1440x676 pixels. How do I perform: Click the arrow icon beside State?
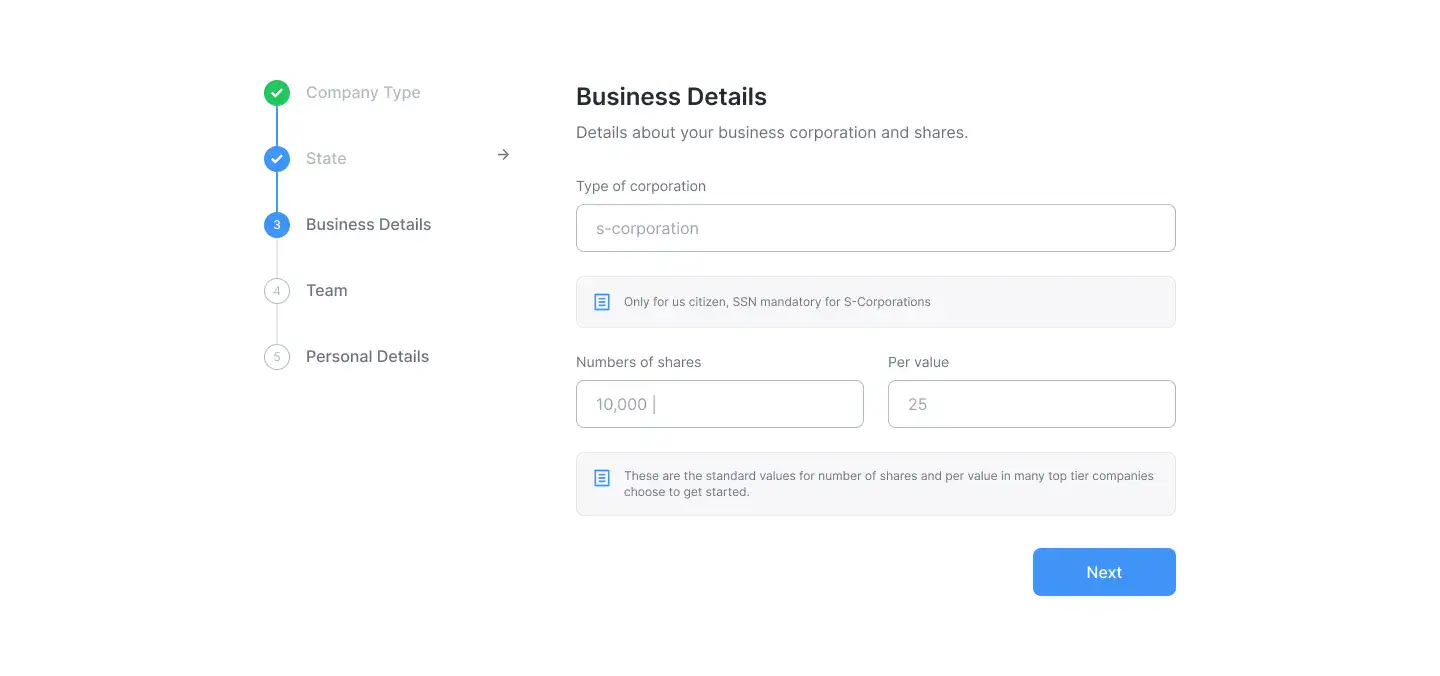click(504, 154)
